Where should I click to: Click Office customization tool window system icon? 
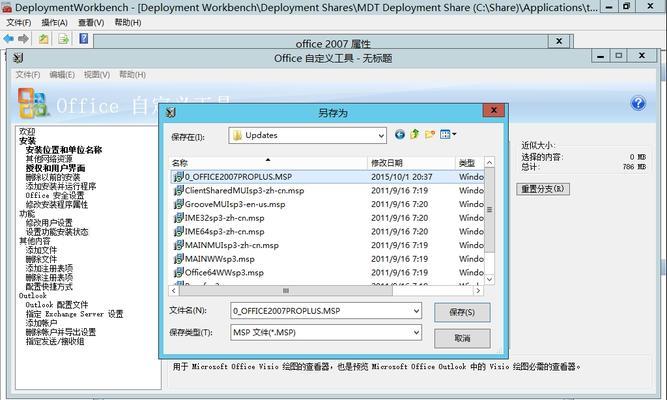pyautogui.click(x=18, y=58)
